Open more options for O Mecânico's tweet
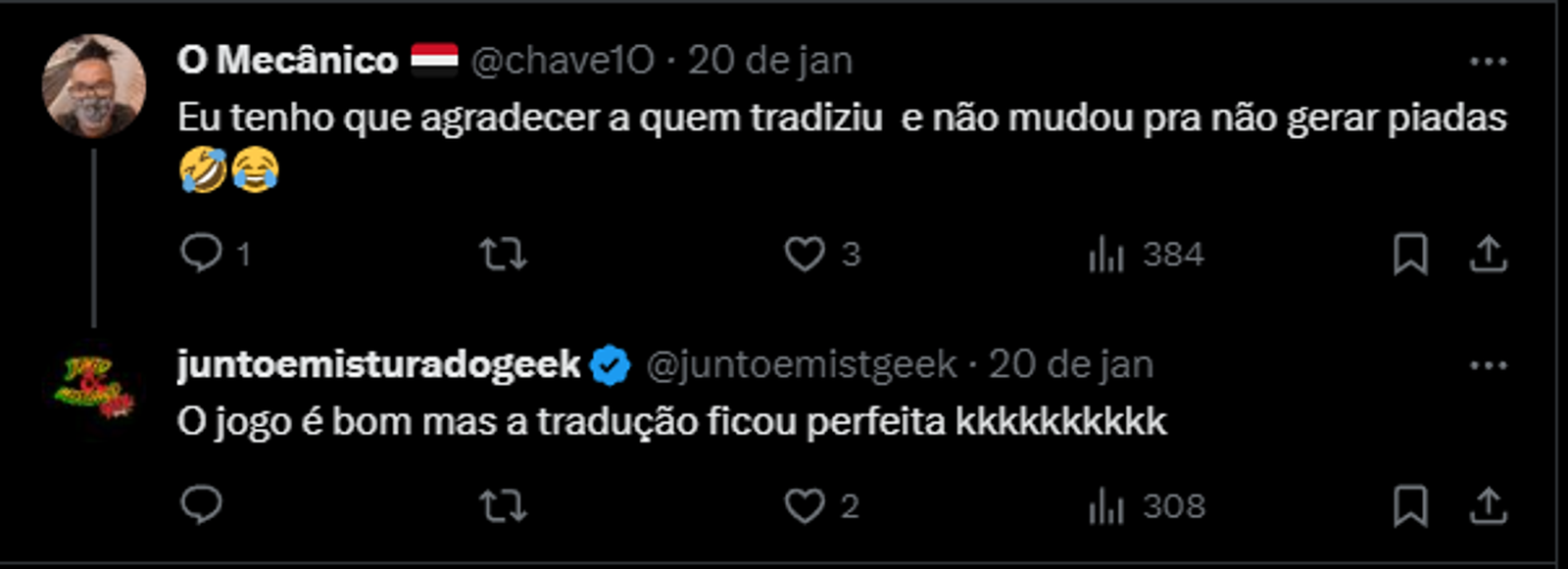The image size is (1568, 569). (1488, 62)
